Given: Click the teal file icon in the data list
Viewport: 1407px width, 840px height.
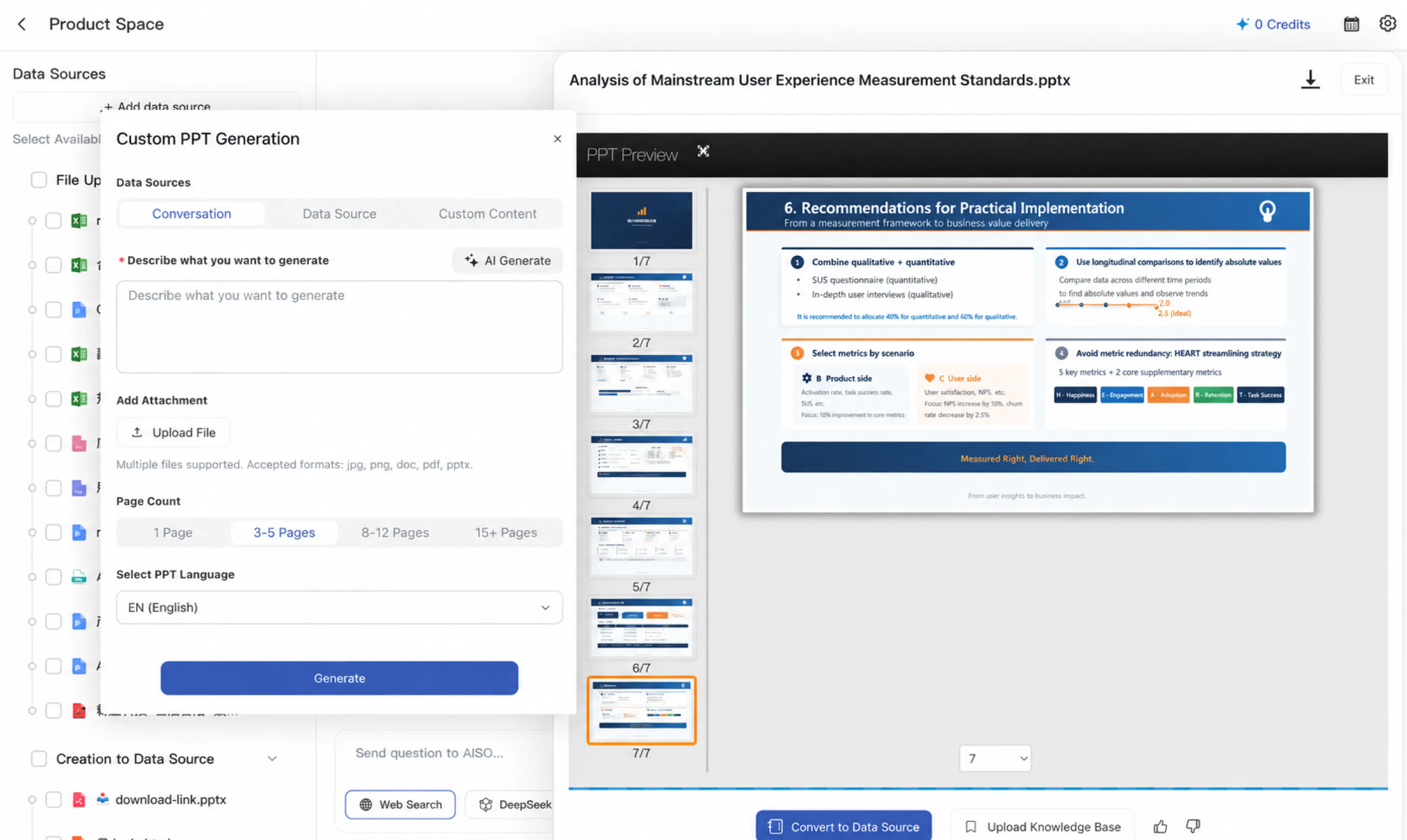Looking at the screenshot, I should click(79, 577).
